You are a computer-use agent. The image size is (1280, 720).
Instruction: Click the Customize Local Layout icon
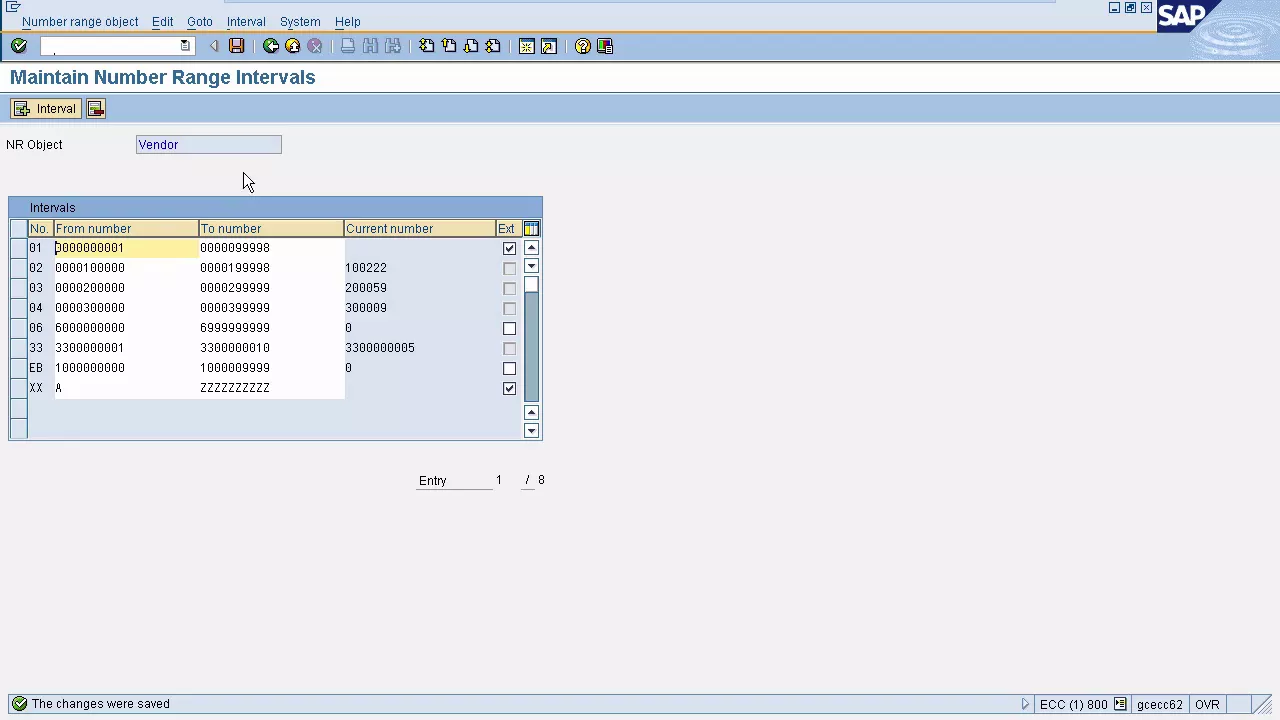[605, 46]
